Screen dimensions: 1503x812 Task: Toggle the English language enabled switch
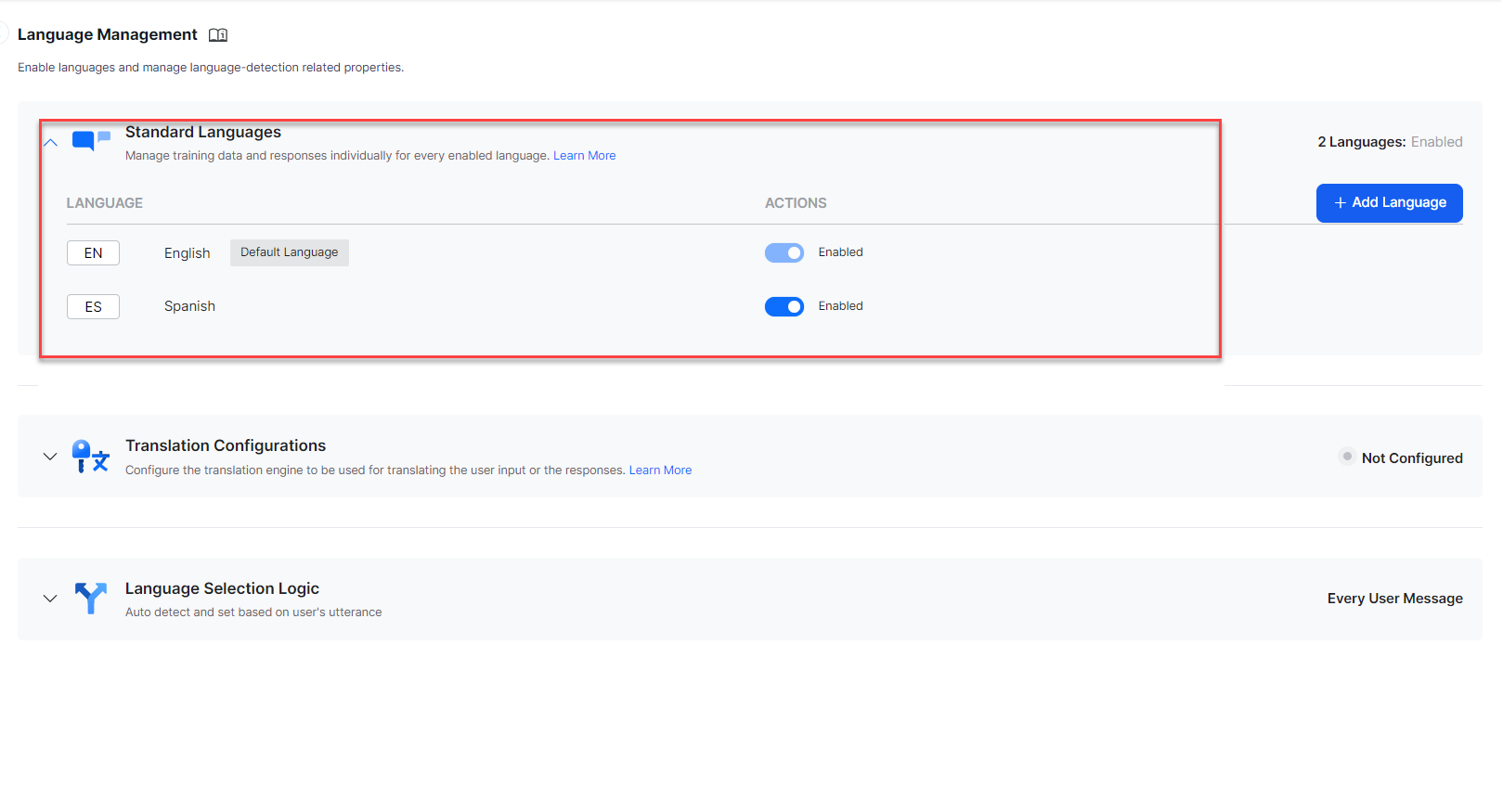[x=784, y=253]
